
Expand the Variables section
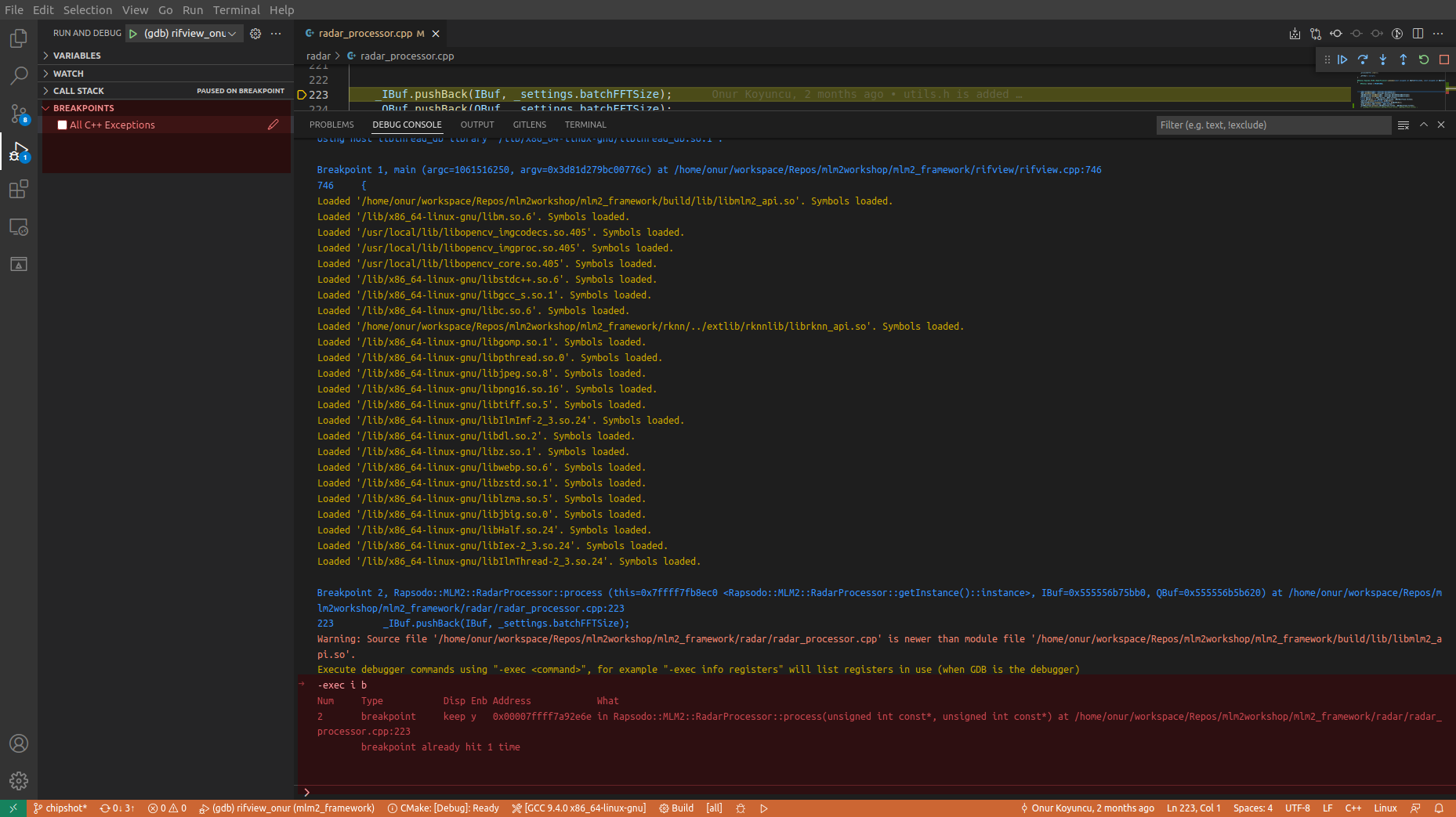pyautogui.click(x=78, y=55)
